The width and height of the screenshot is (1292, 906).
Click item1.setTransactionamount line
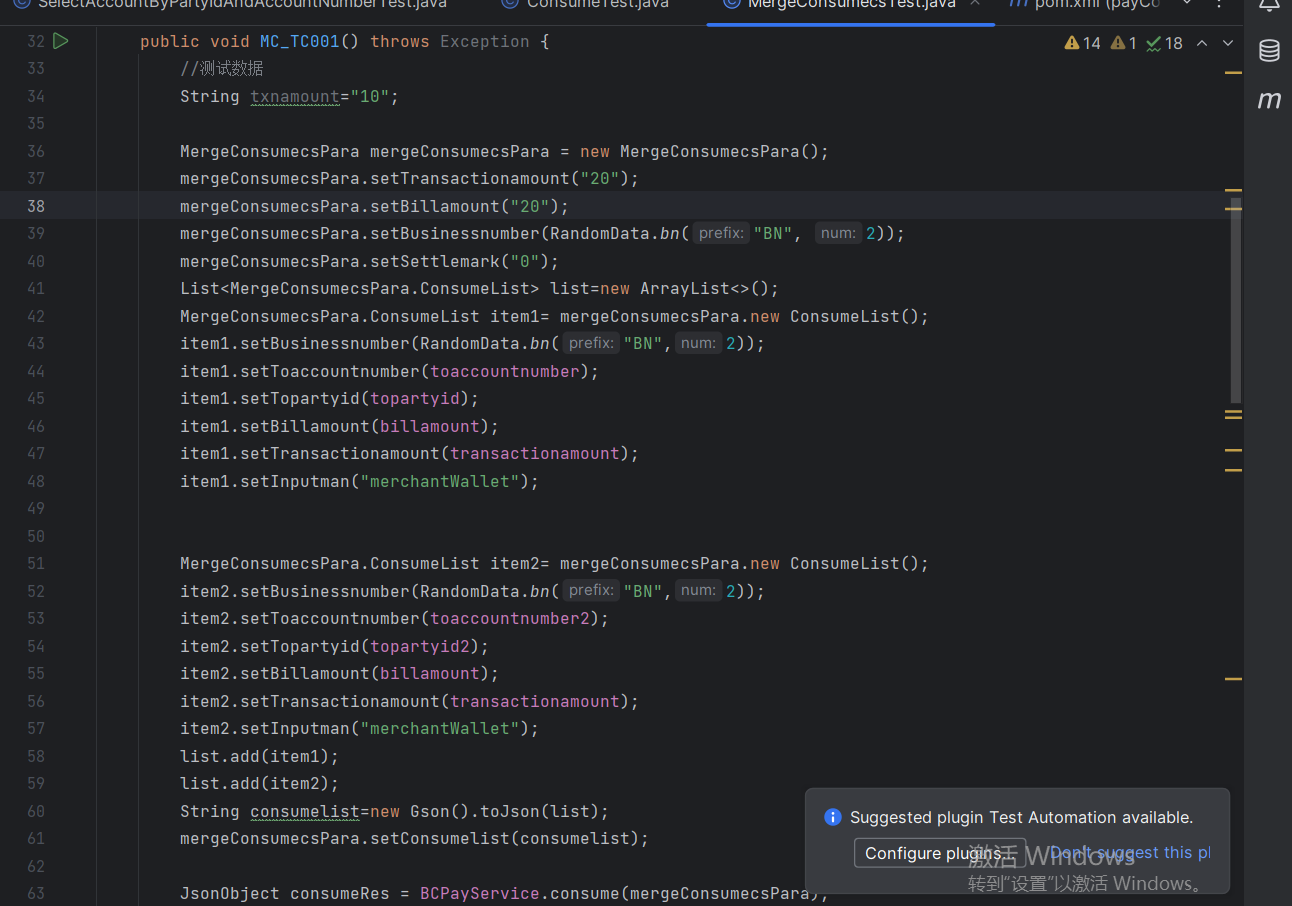tap(410, 453)
